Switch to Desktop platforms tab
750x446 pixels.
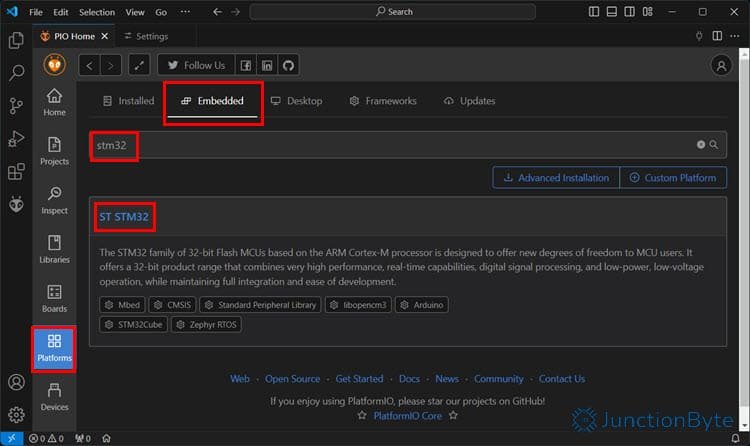[297, 101]
